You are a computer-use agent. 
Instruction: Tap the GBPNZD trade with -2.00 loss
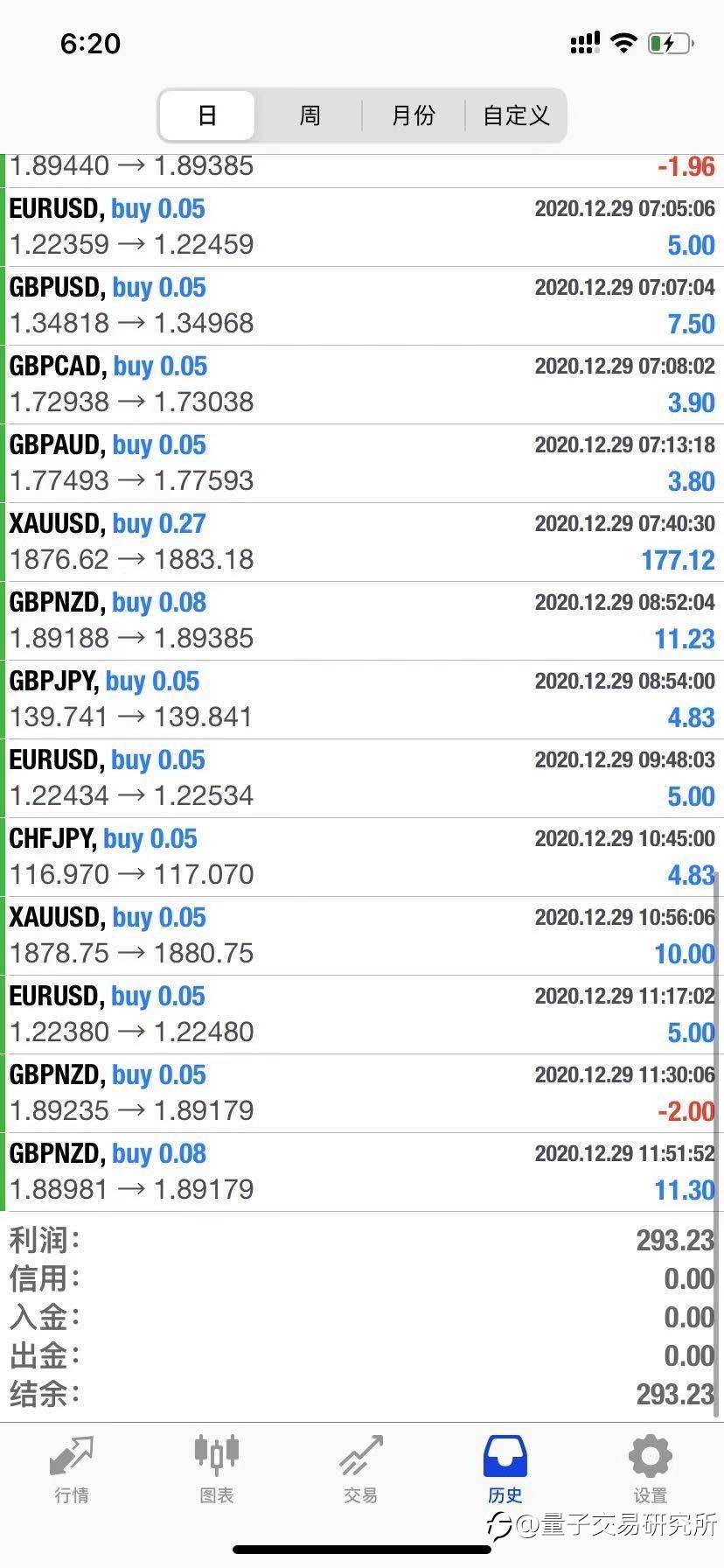point(362,1093)
